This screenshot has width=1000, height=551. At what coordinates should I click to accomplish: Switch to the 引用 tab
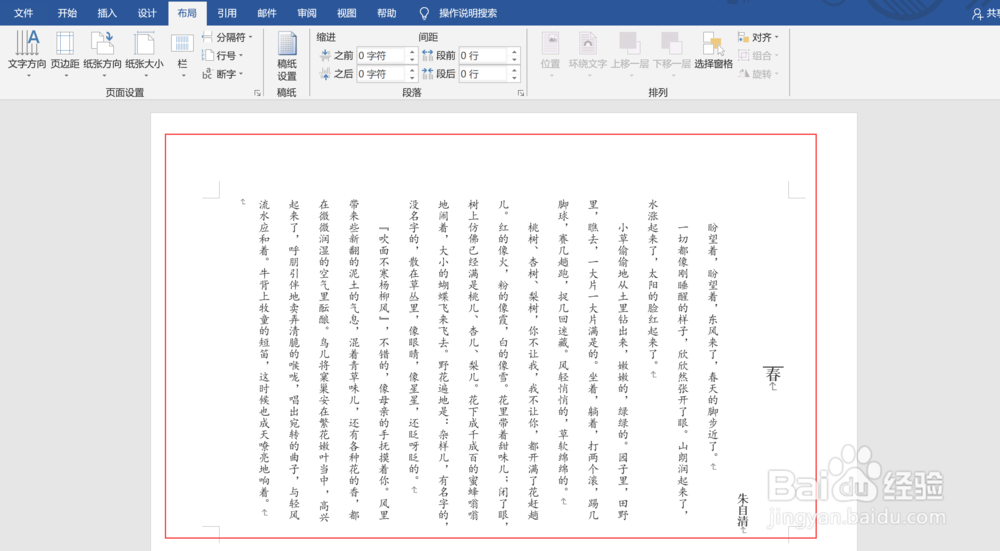[227, 13]
